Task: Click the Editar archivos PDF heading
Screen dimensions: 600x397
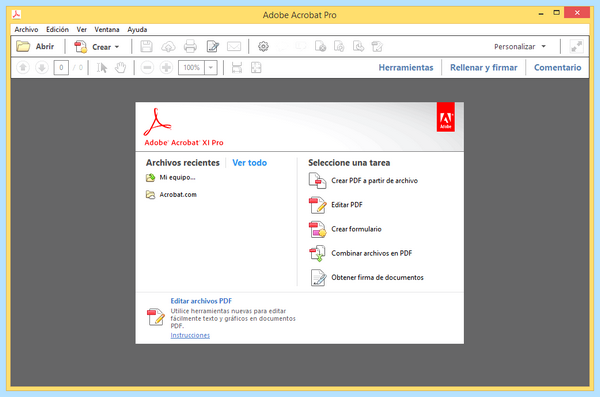Action: 201,301
